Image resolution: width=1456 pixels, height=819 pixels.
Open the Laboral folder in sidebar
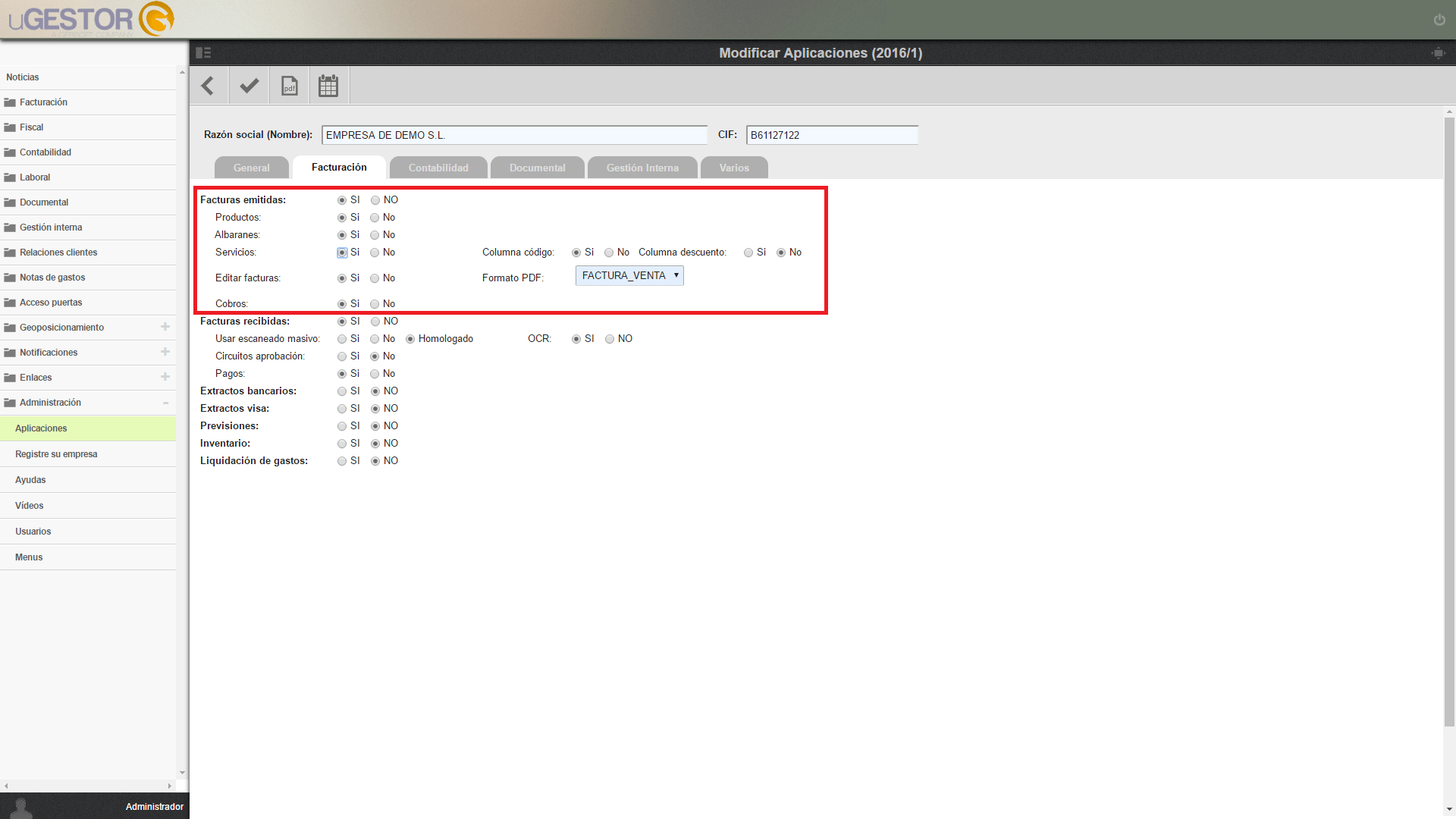click(x=88, y=177)
